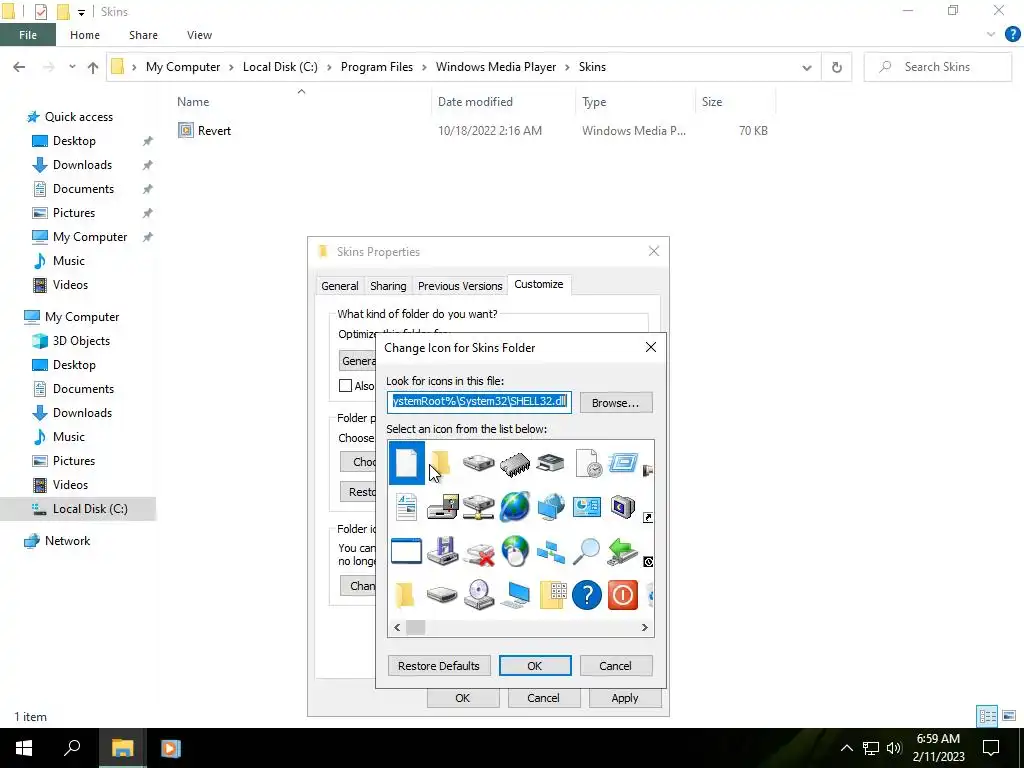Select the Internet Explorer globe icon
Screen dimensions: 1024x768
click(x=515, y=507)
